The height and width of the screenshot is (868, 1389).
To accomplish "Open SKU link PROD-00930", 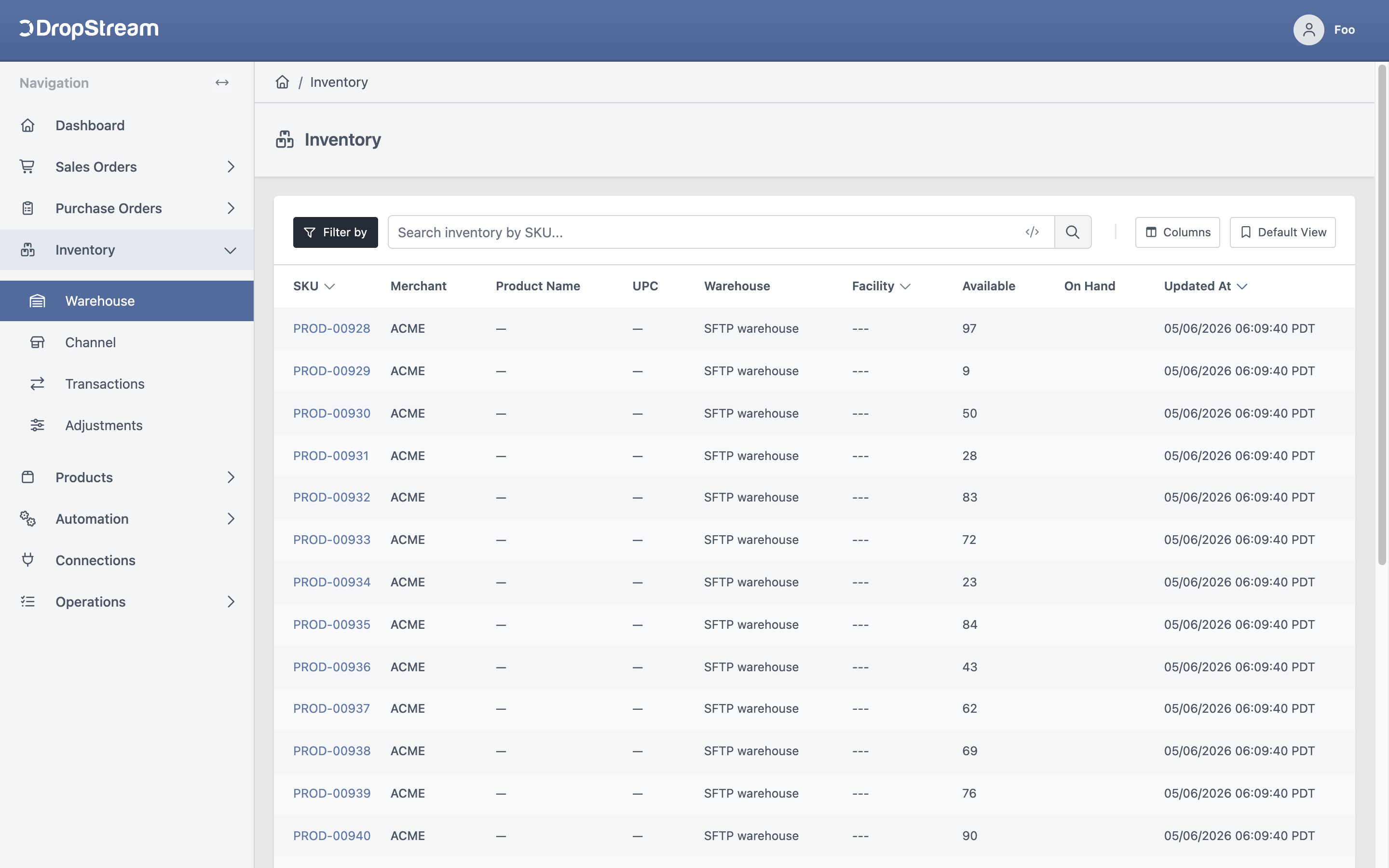I will (x=332, y=413).
